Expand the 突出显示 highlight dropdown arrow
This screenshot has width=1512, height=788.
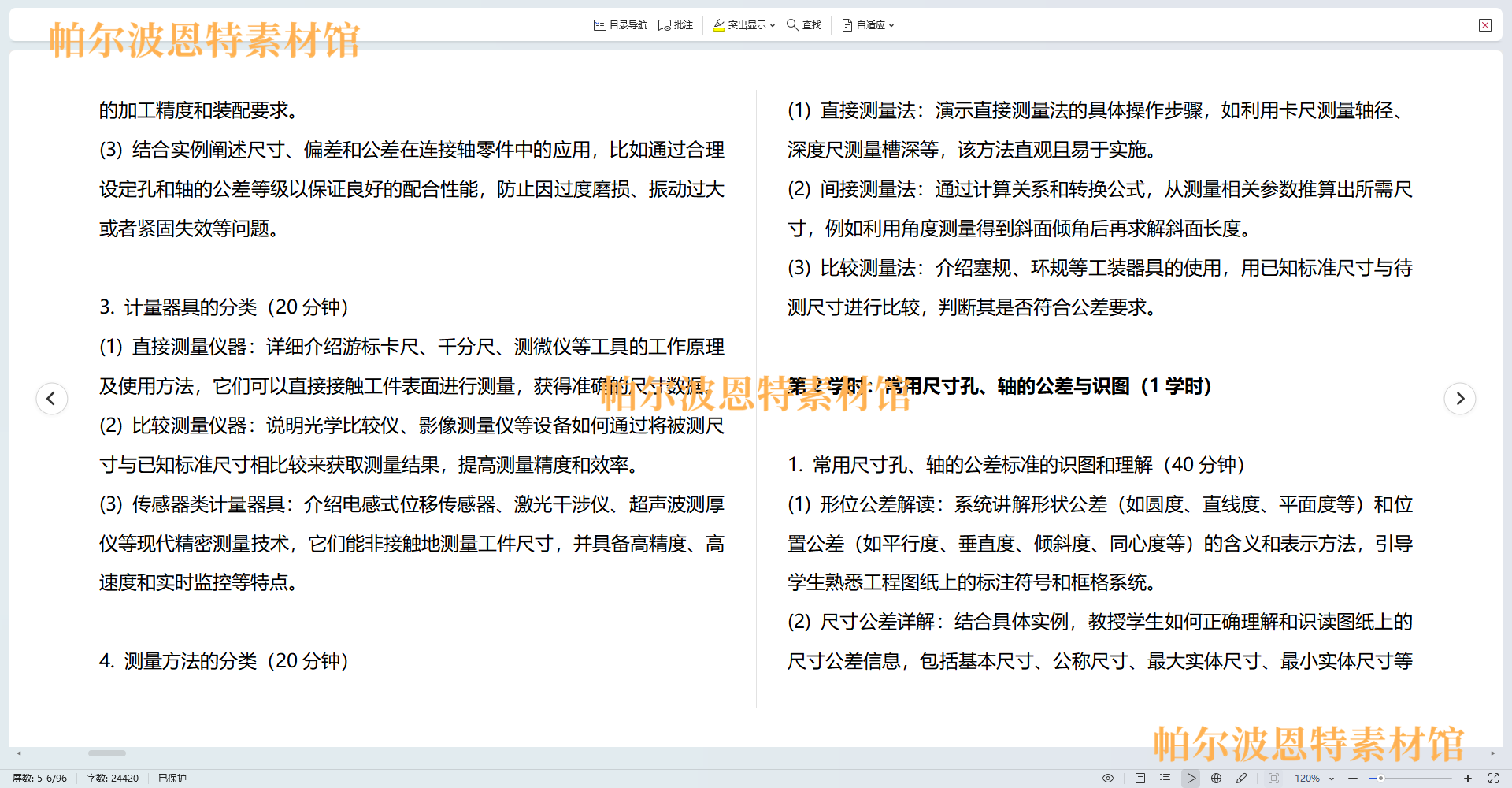click(773, 25)
